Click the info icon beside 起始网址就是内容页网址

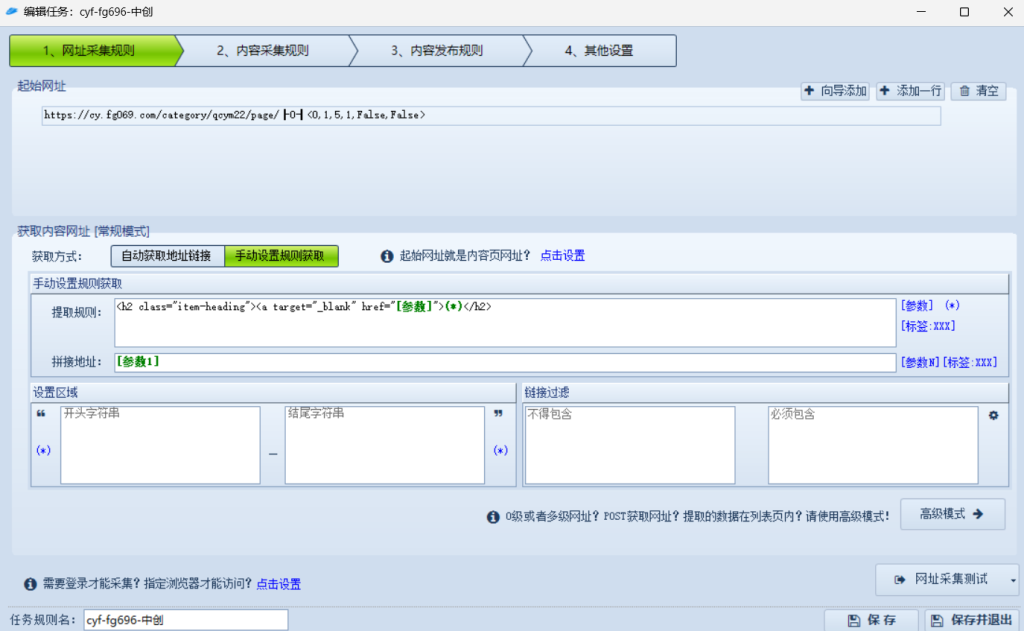click(x=387, y=256)
